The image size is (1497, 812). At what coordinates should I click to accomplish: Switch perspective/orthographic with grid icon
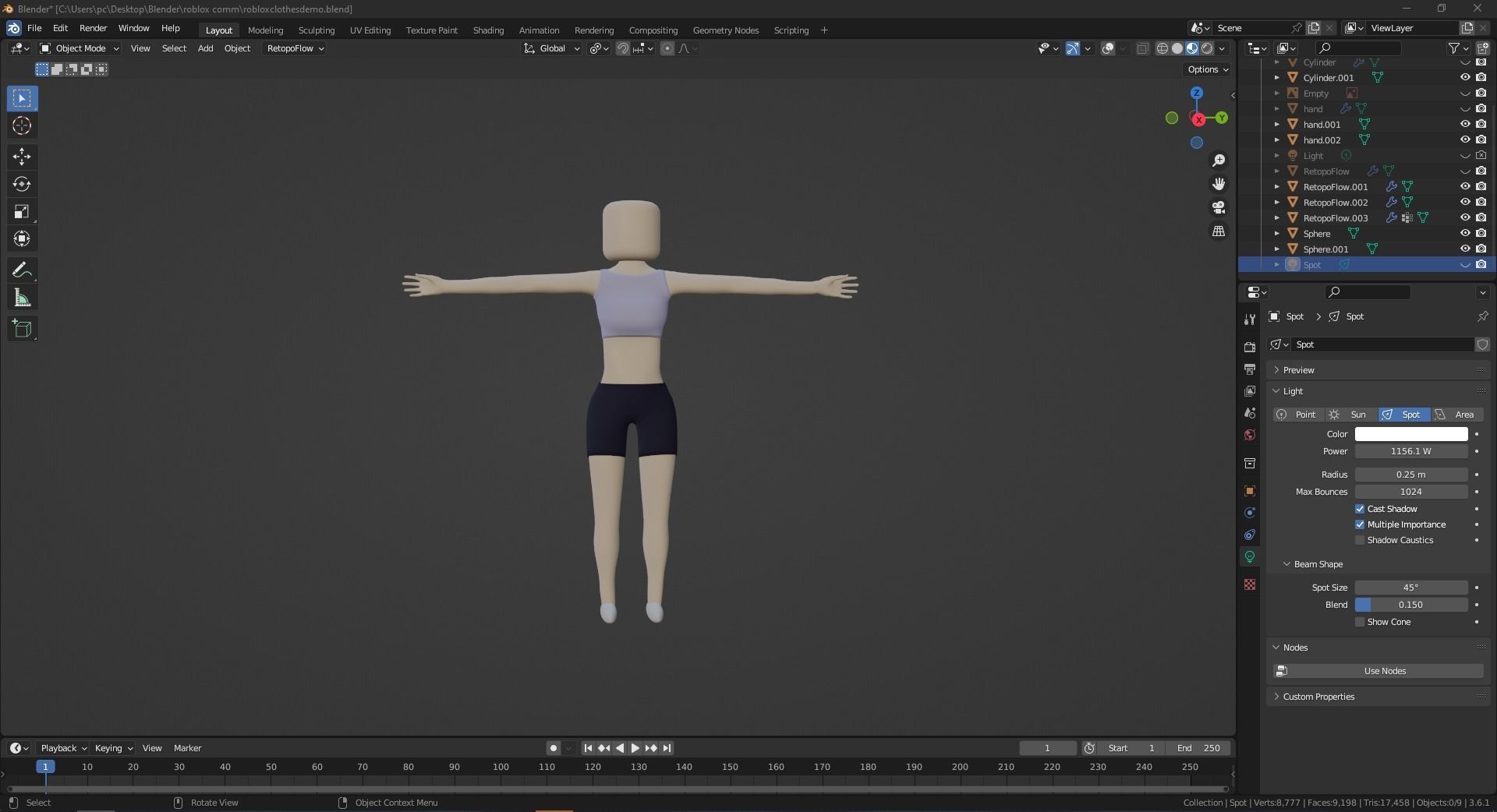click(1219, 231)
